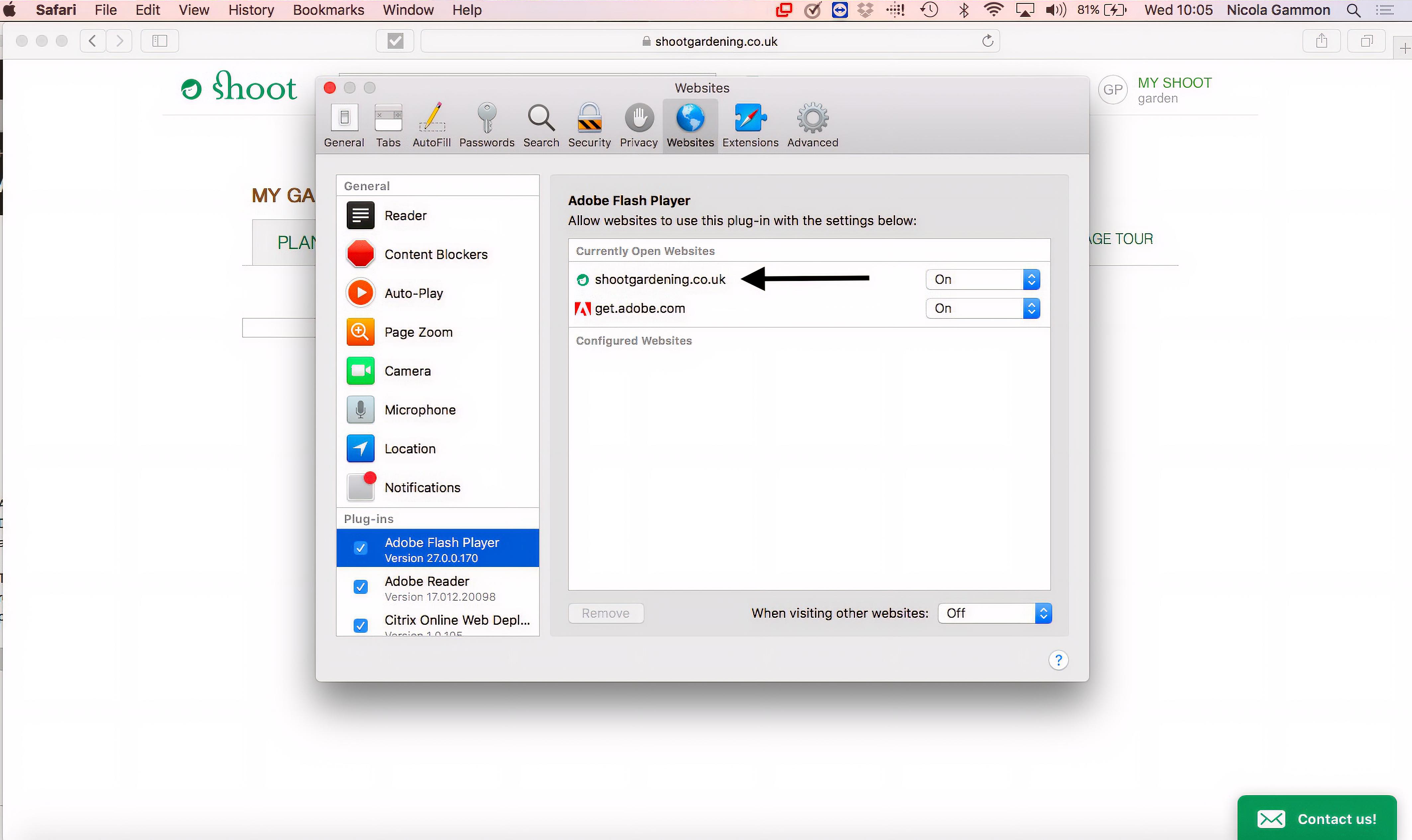This screenshot has width=1412, height=840.
Task: Select the AutoFill preferences icon
Action: [431, 125]
